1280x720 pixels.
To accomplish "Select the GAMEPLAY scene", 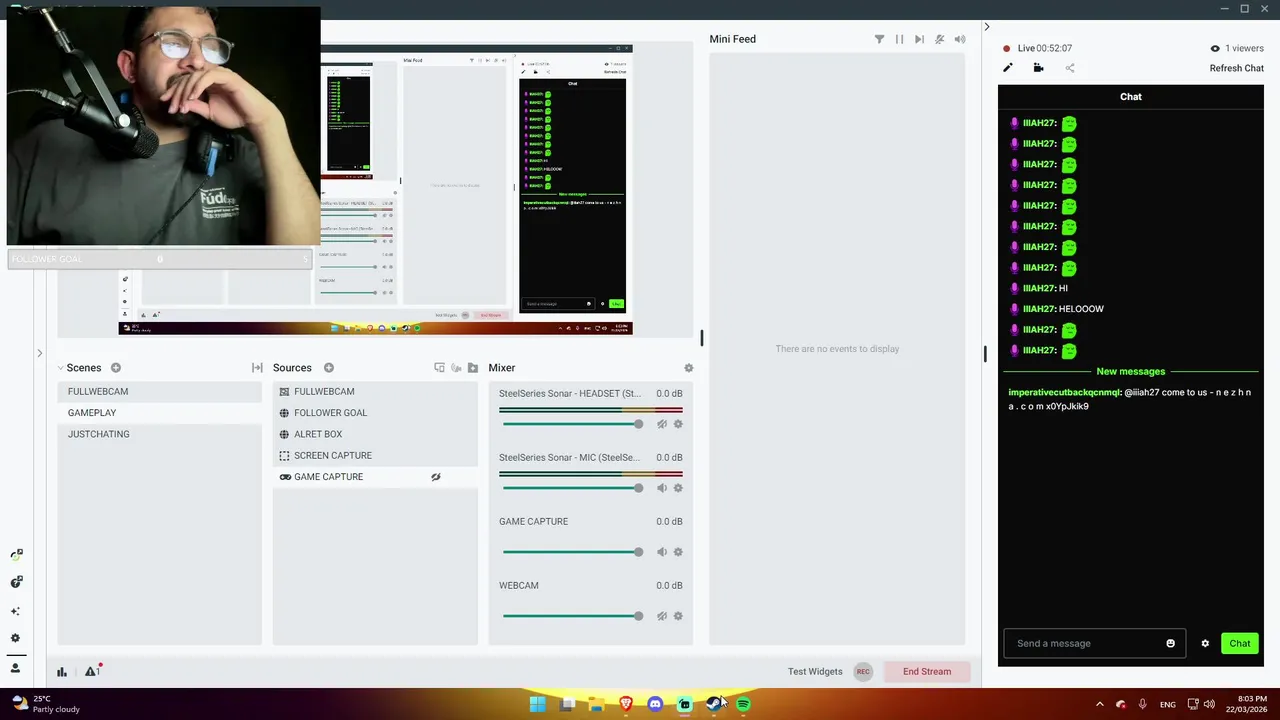I will 159,413.
